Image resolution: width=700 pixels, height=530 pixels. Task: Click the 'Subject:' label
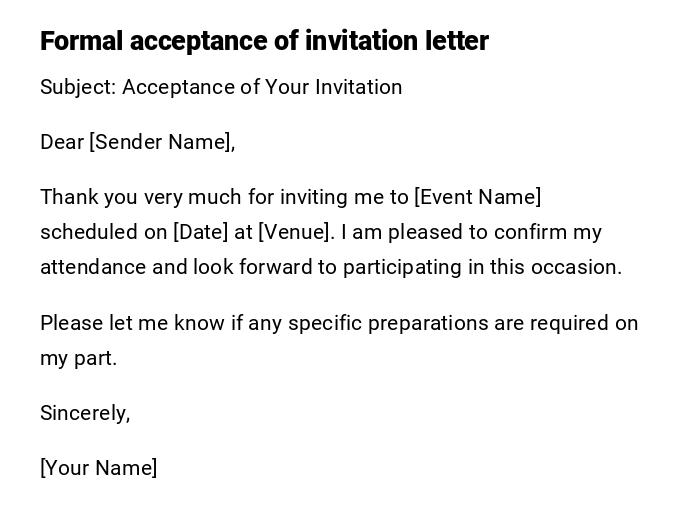point(78,87)
